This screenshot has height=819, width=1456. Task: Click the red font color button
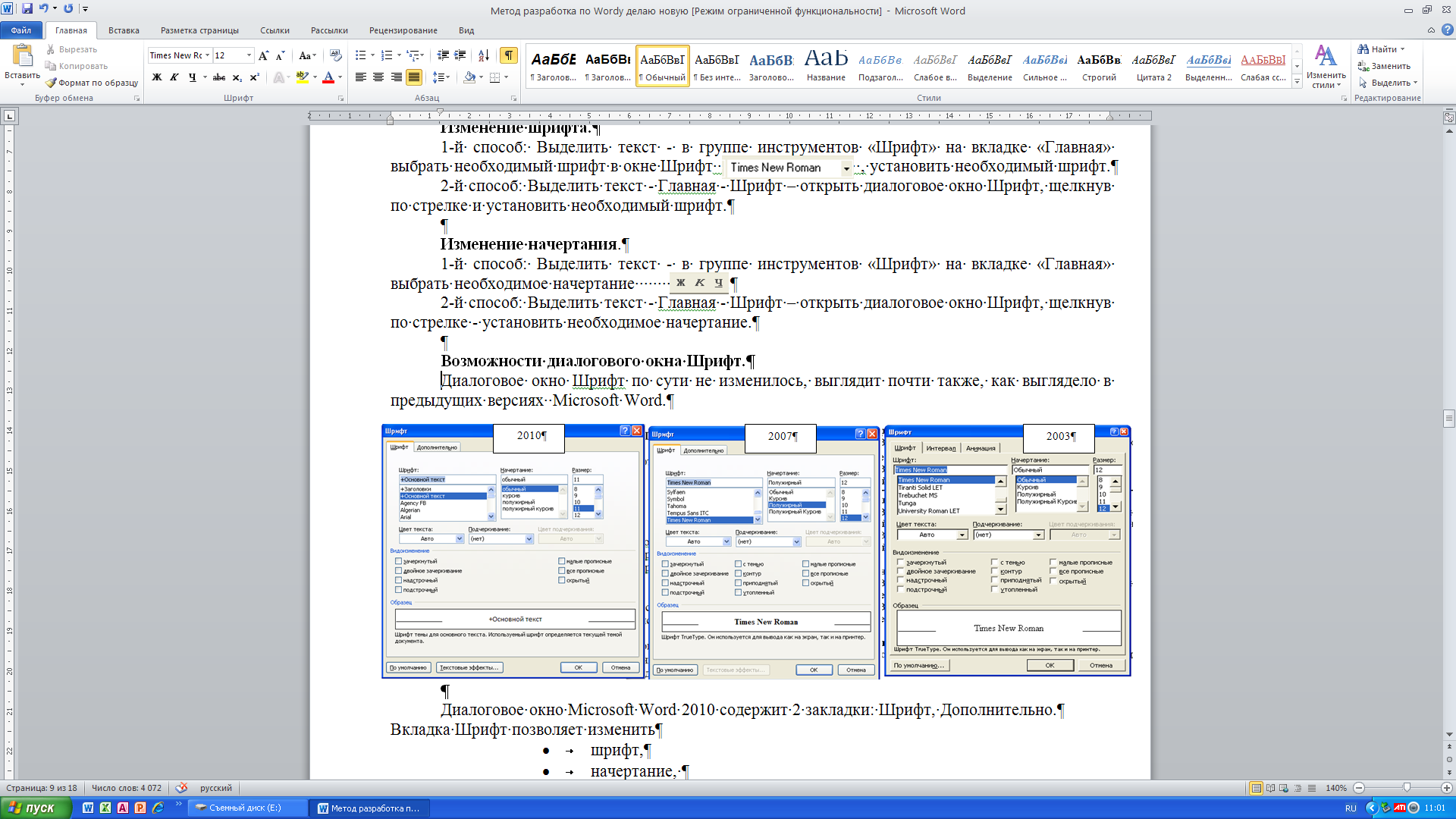click(328, 77)
